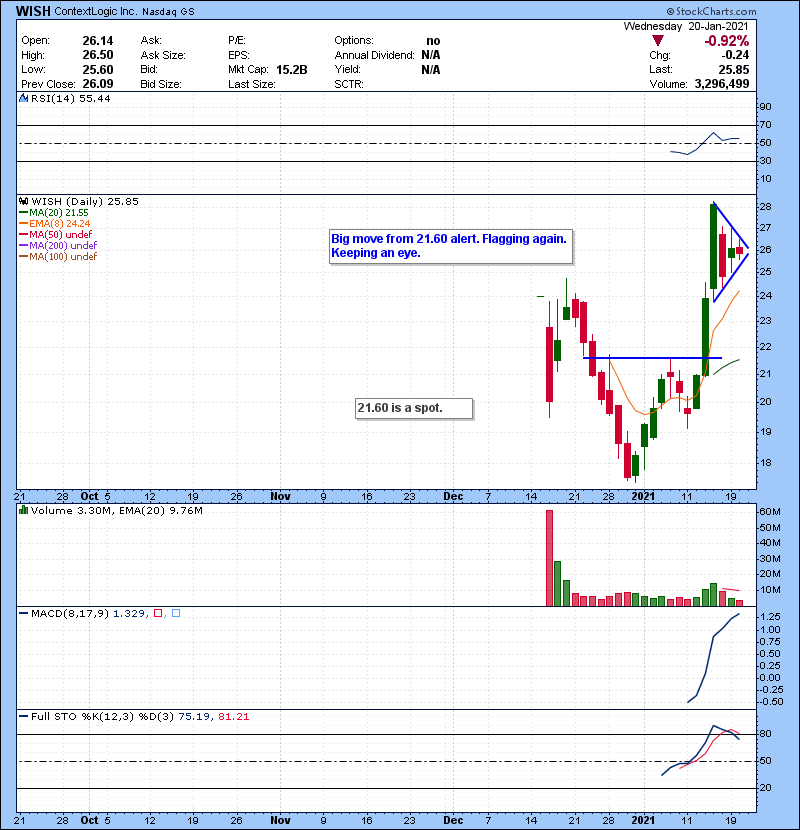Click the 1.25 label on the MACD axis
Image resolution: width=800 pixels, height=830 pixels.
pyautogui.click(x=770, y=617)
